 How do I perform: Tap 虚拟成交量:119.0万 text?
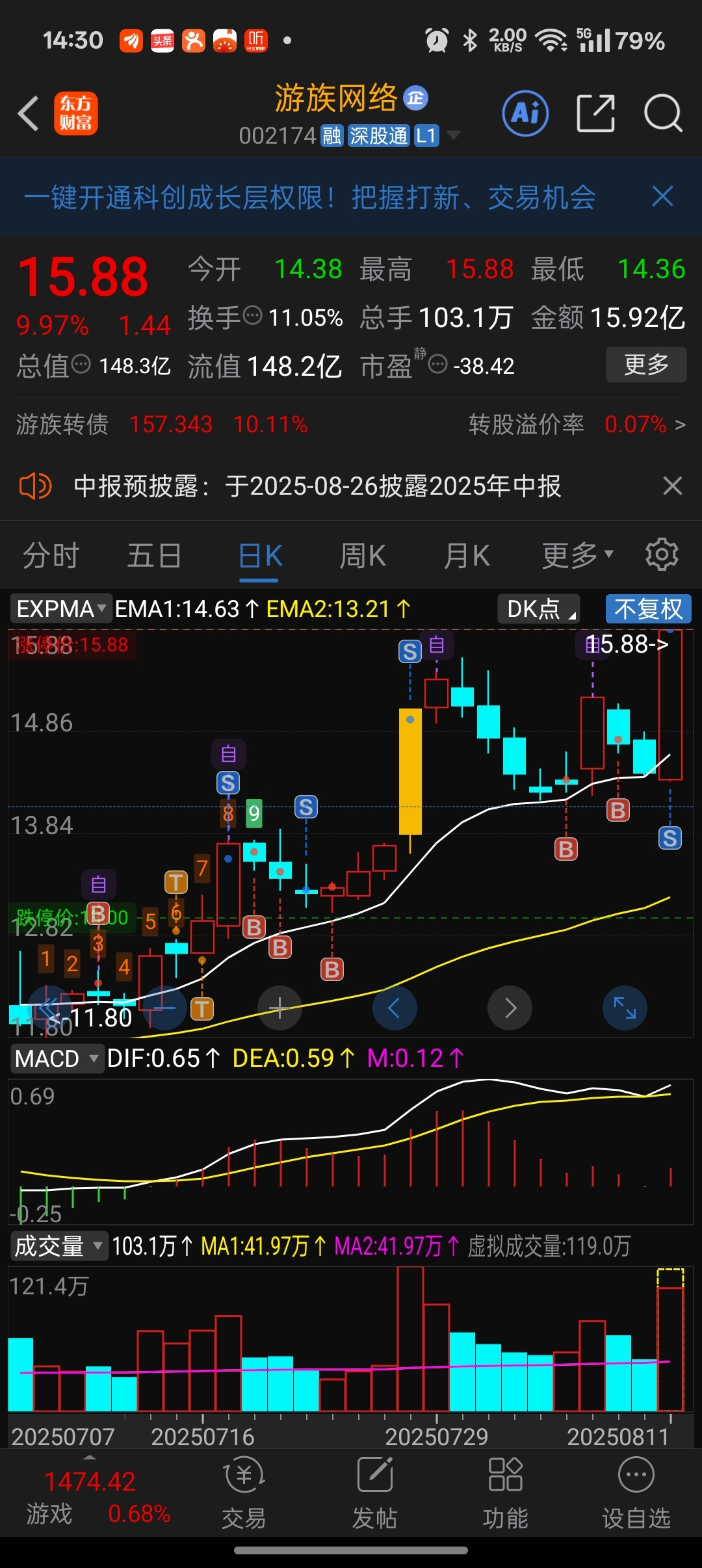click(x=549, y=1246)
